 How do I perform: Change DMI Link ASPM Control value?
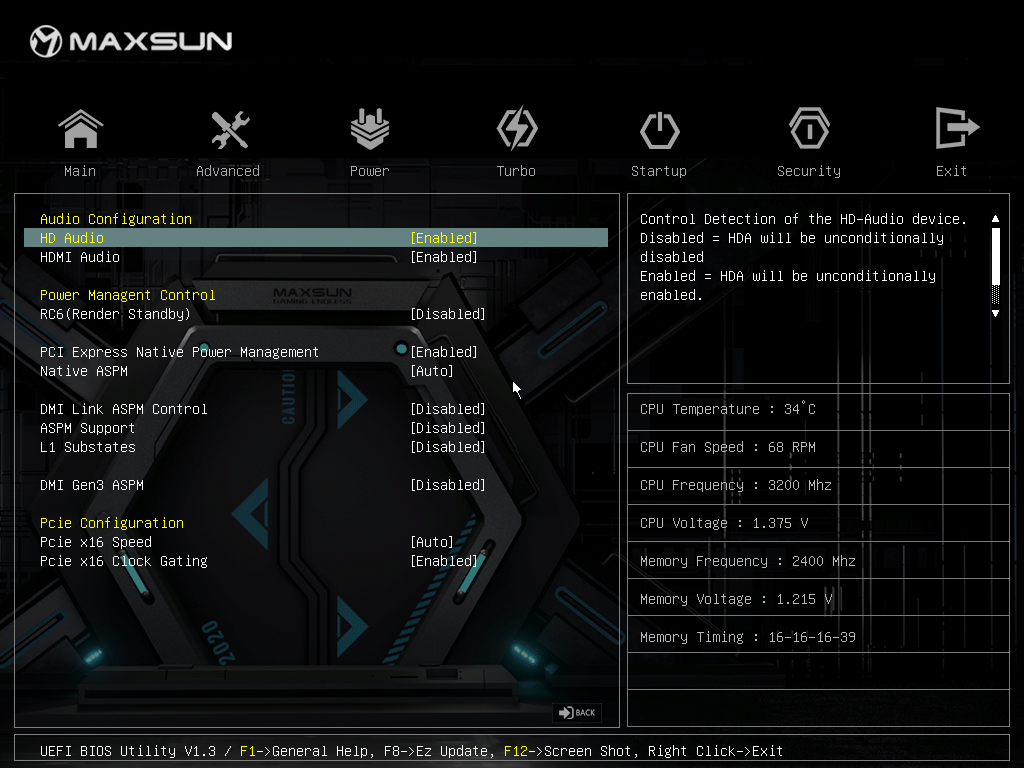tap(448, 409)
